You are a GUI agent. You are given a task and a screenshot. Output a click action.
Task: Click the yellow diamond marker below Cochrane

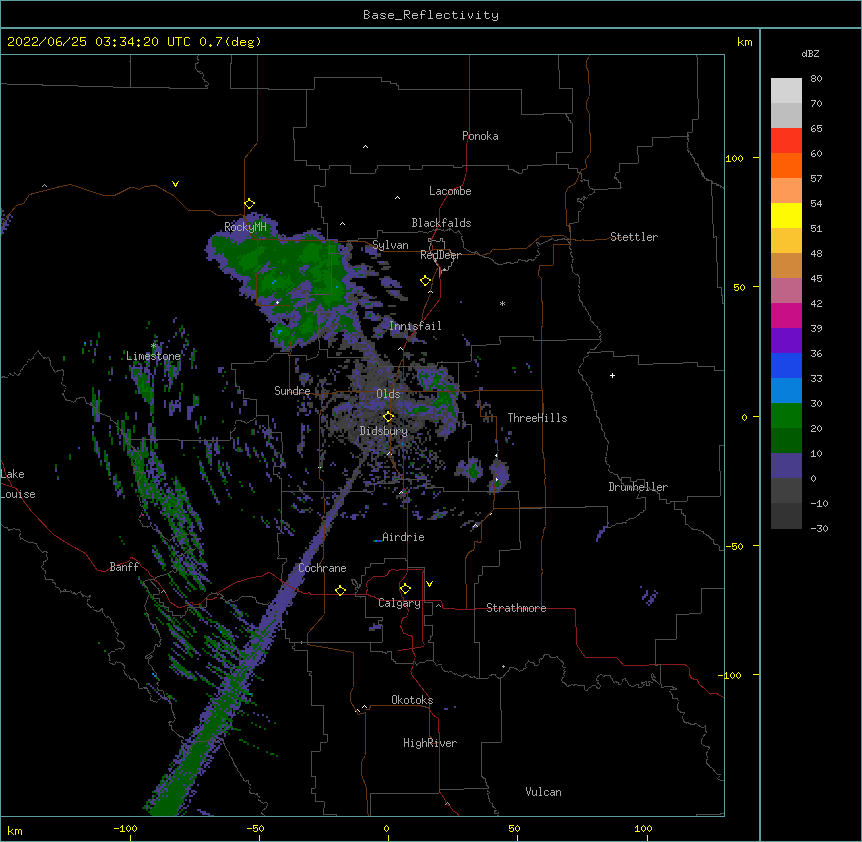(340, 590)
